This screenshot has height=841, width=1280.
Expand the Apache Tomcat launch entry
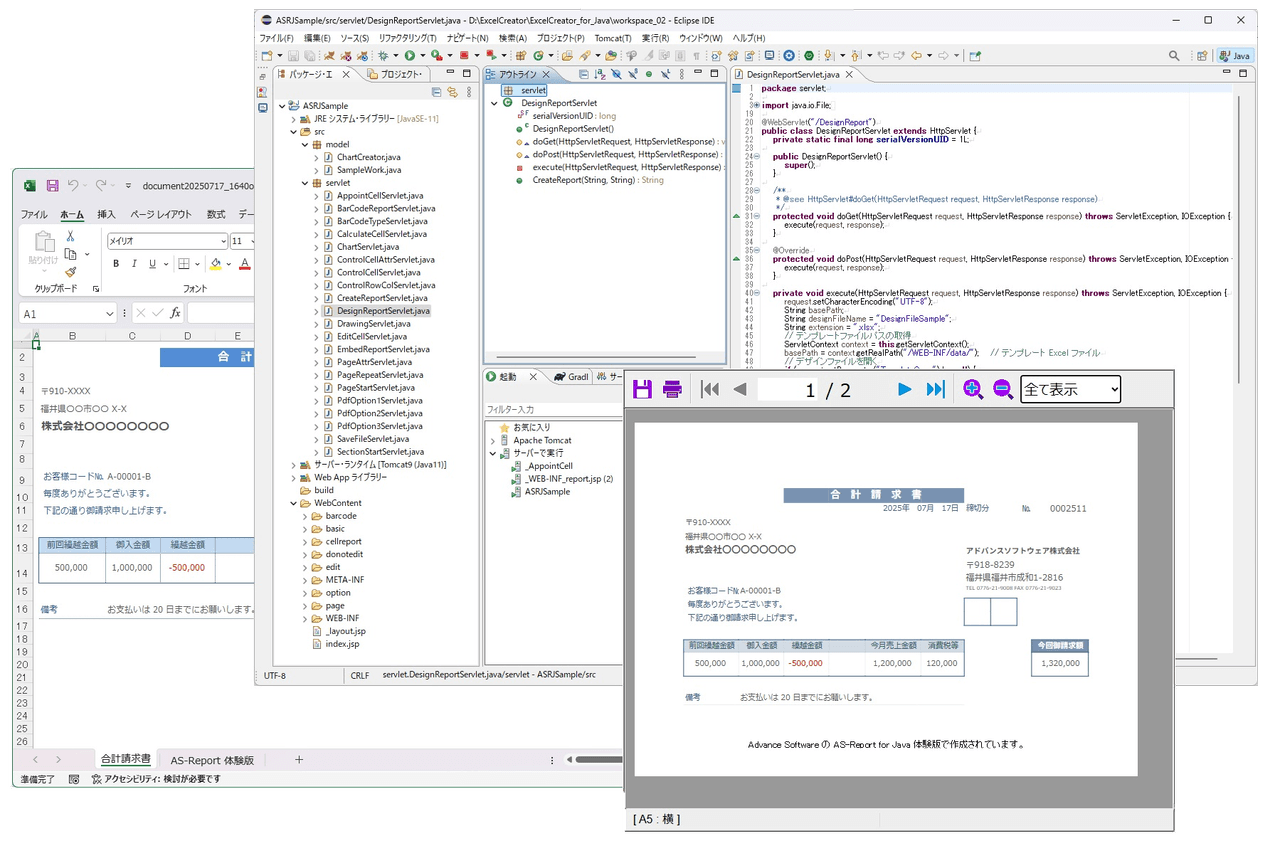(493, 440)
